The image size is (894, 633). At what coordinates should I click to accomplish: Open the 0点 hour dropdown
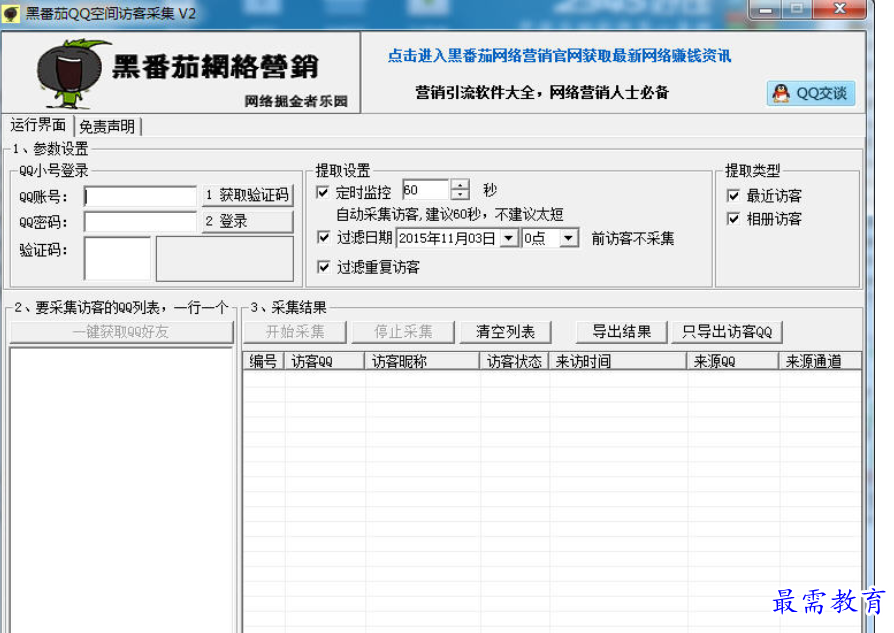pyautogui.click(x=568, y=238)
